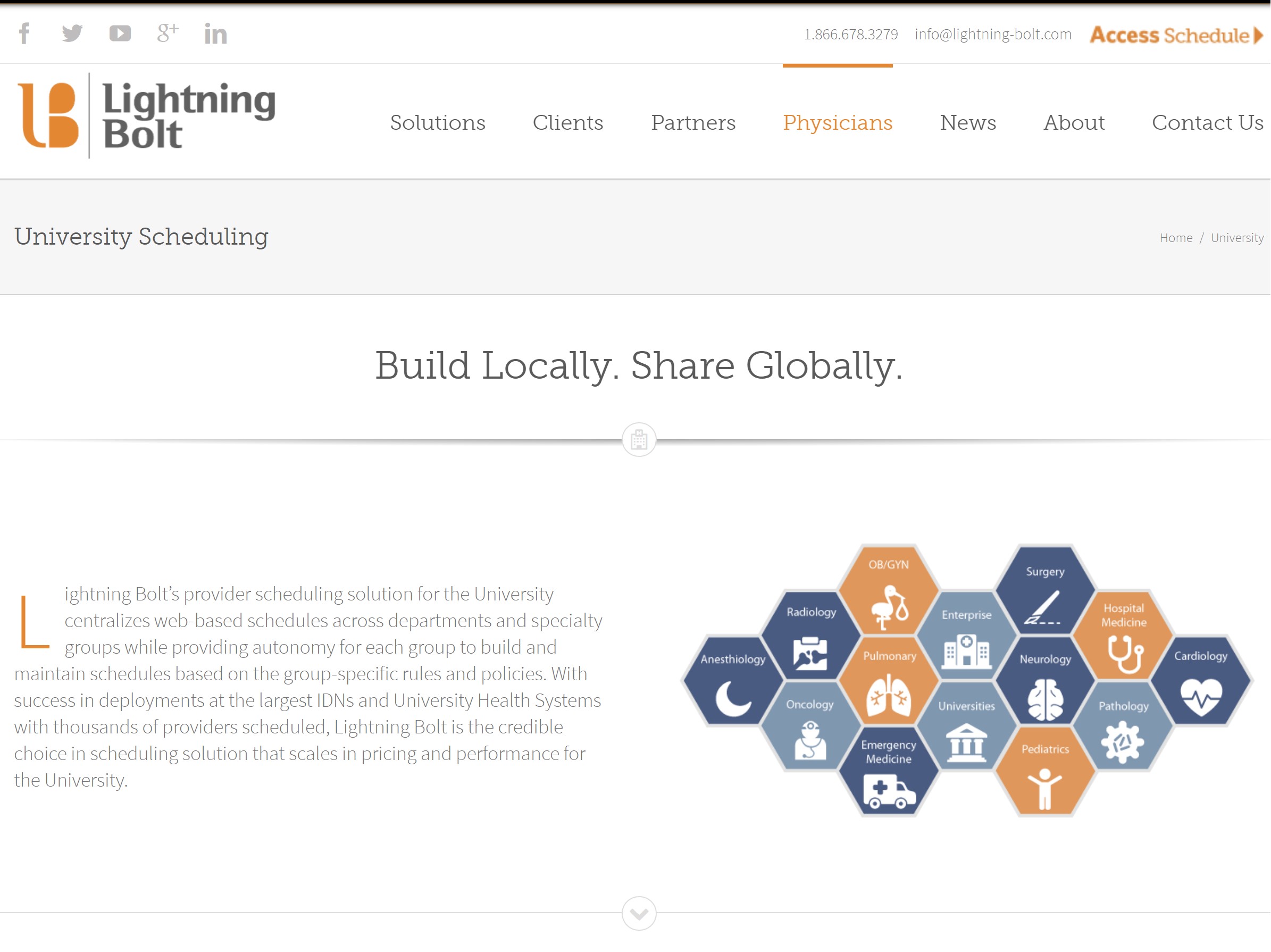
Task: Click the Access Schedule link
Action: [x=1176, y=35]
